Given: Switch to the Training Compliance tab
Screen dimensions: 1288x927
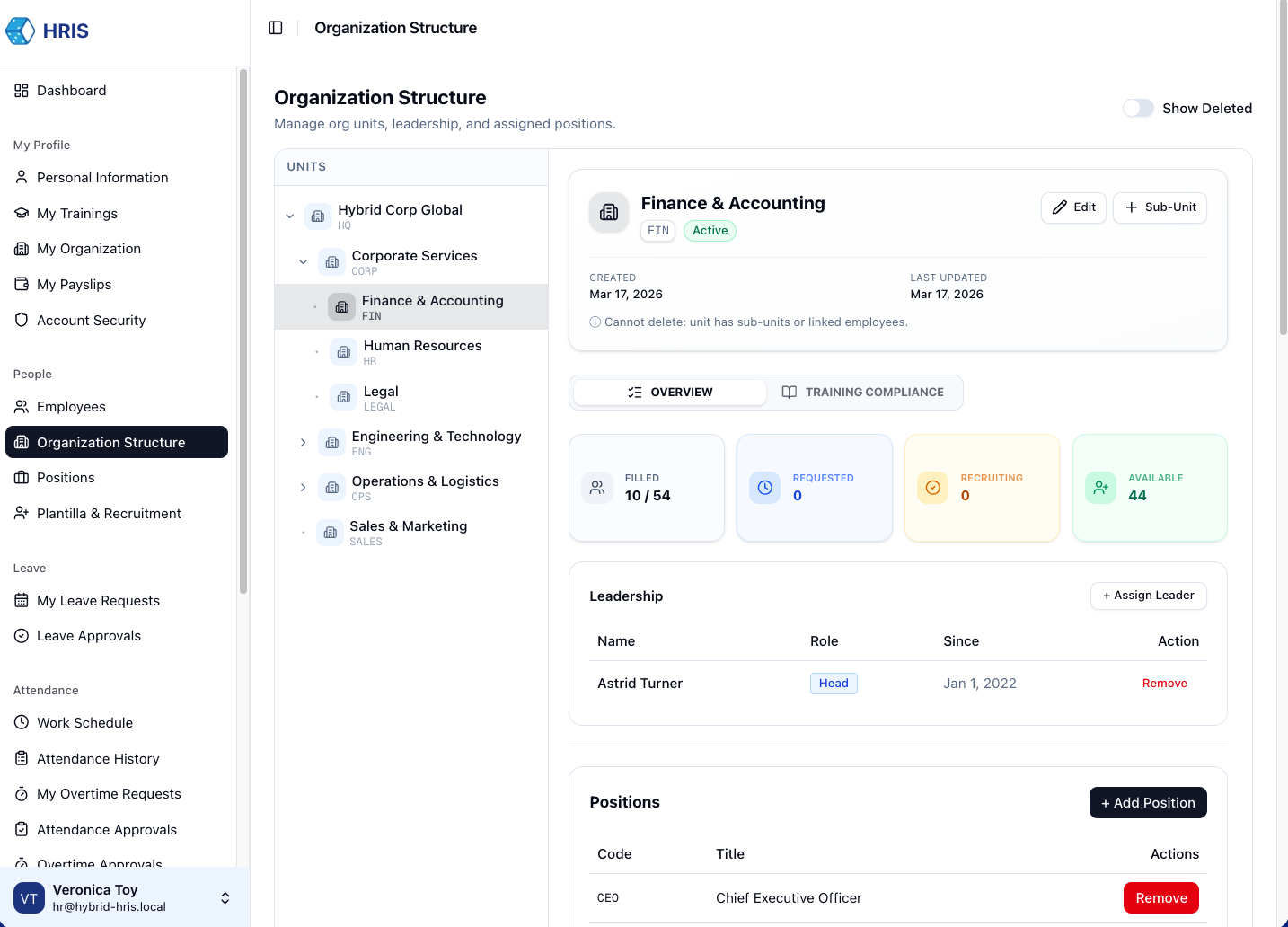Looking at the screenshot, I should [862, 393].
